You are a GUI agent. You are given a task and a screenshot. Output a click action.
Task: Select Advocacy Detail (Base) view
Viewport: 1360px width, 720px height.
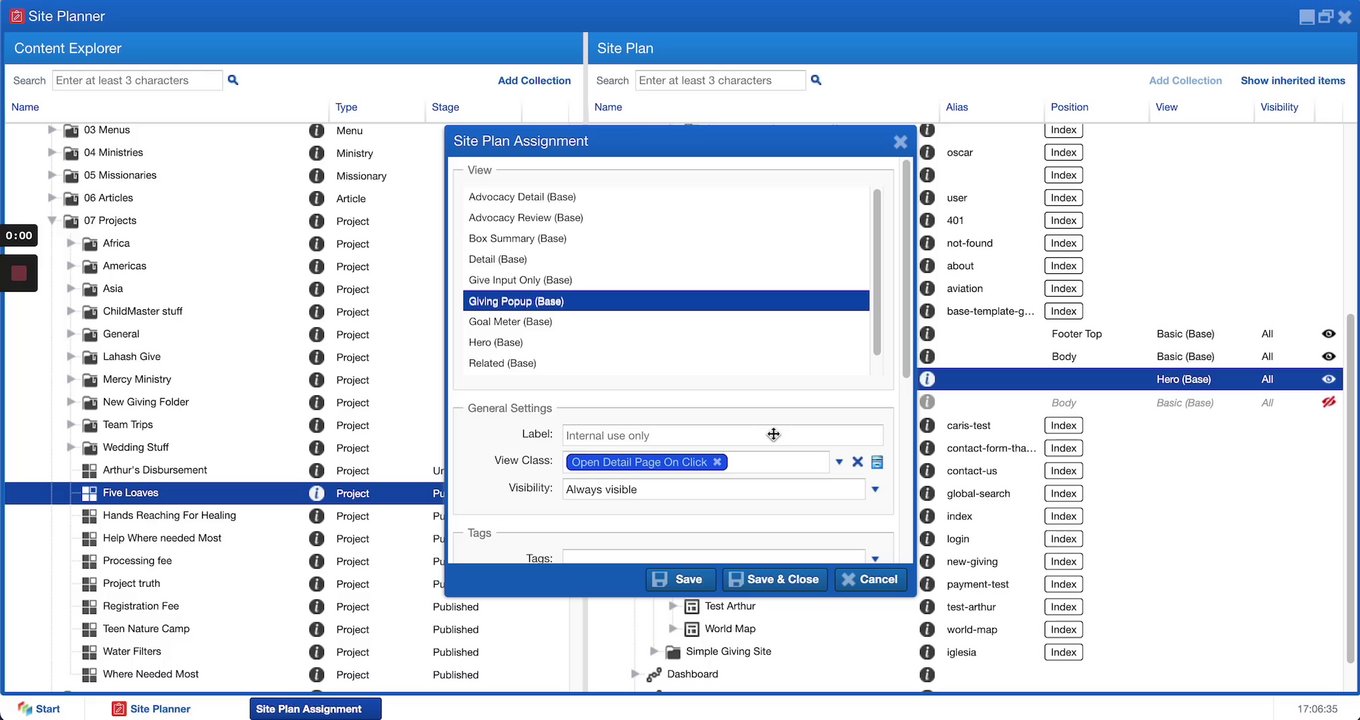click(x=666, y=197)
